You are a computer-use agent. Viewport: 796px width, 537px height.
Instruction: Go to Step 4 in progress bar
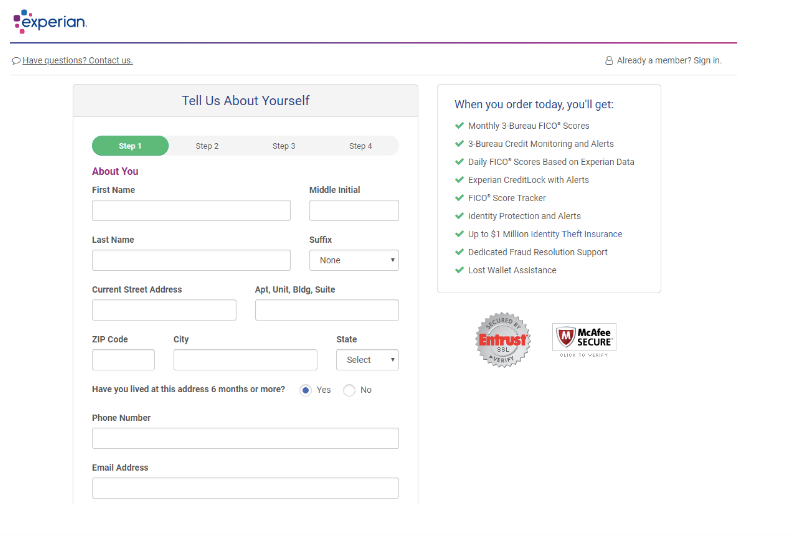pyautogui.click(x=360, y=146)
